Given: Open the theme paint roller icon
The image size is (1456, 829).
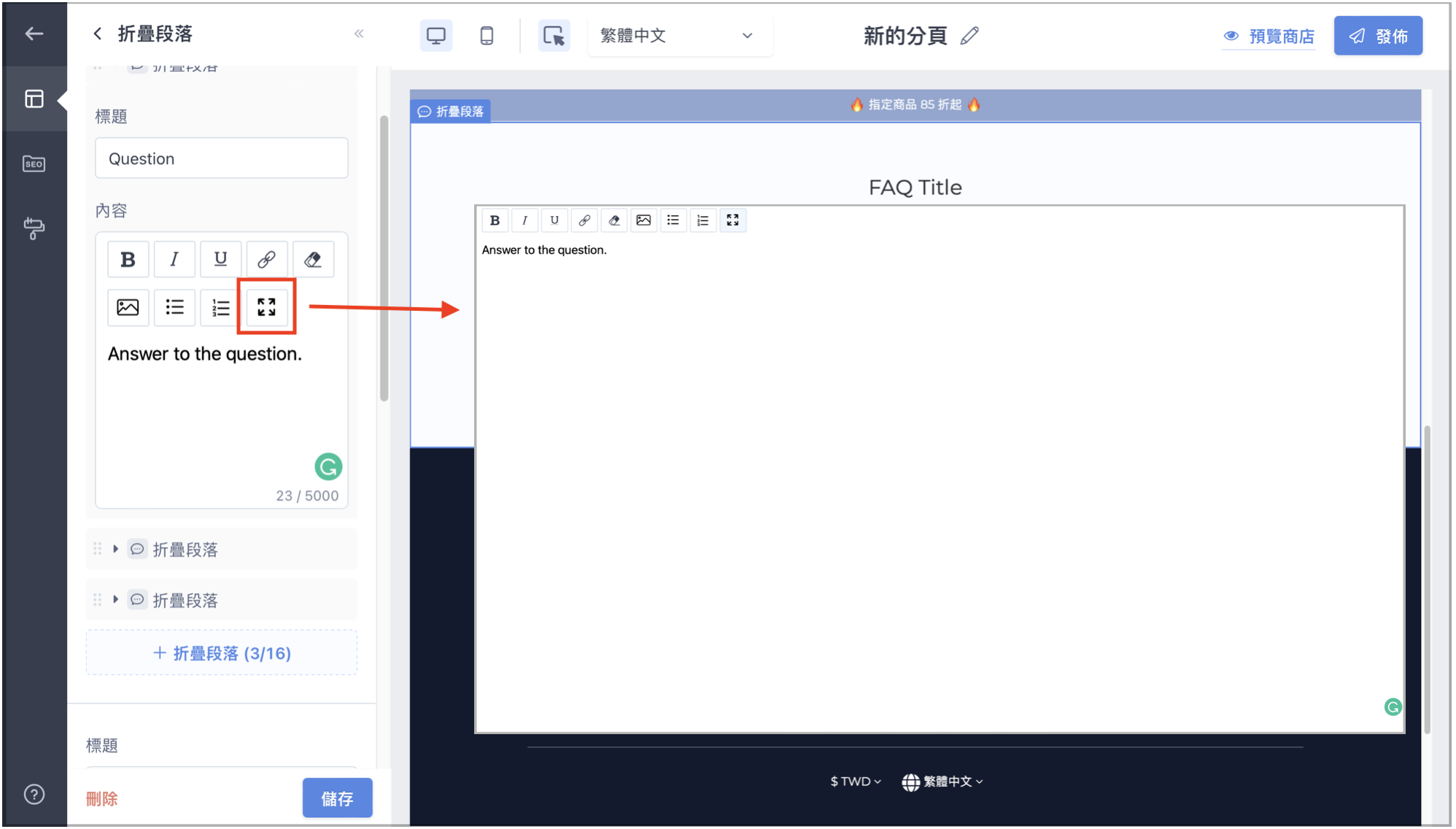Looking at the screenshot, I should [x=34, y=228].
